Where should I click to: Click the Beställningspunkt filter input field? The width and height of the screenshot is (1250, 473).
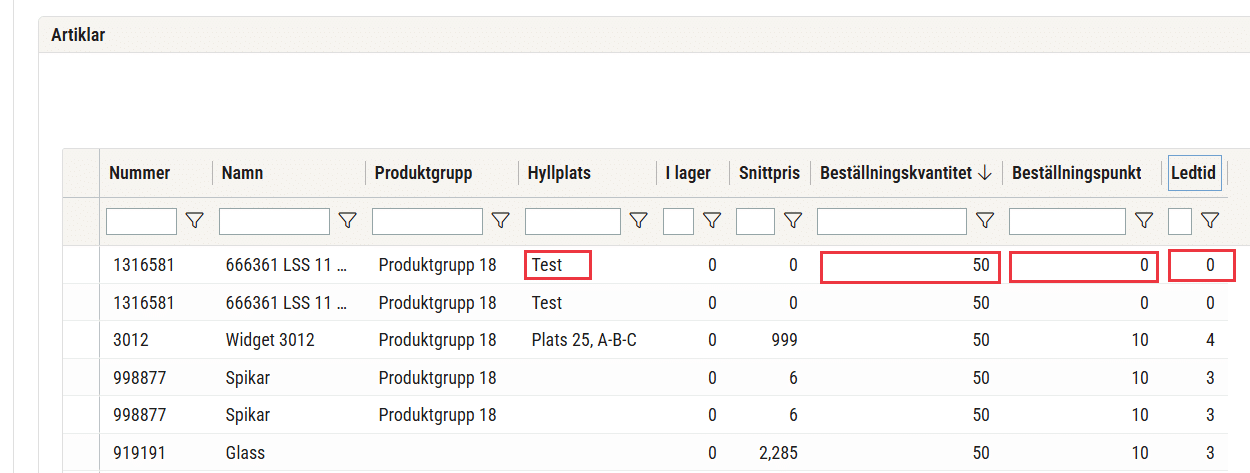[1067, 221]
